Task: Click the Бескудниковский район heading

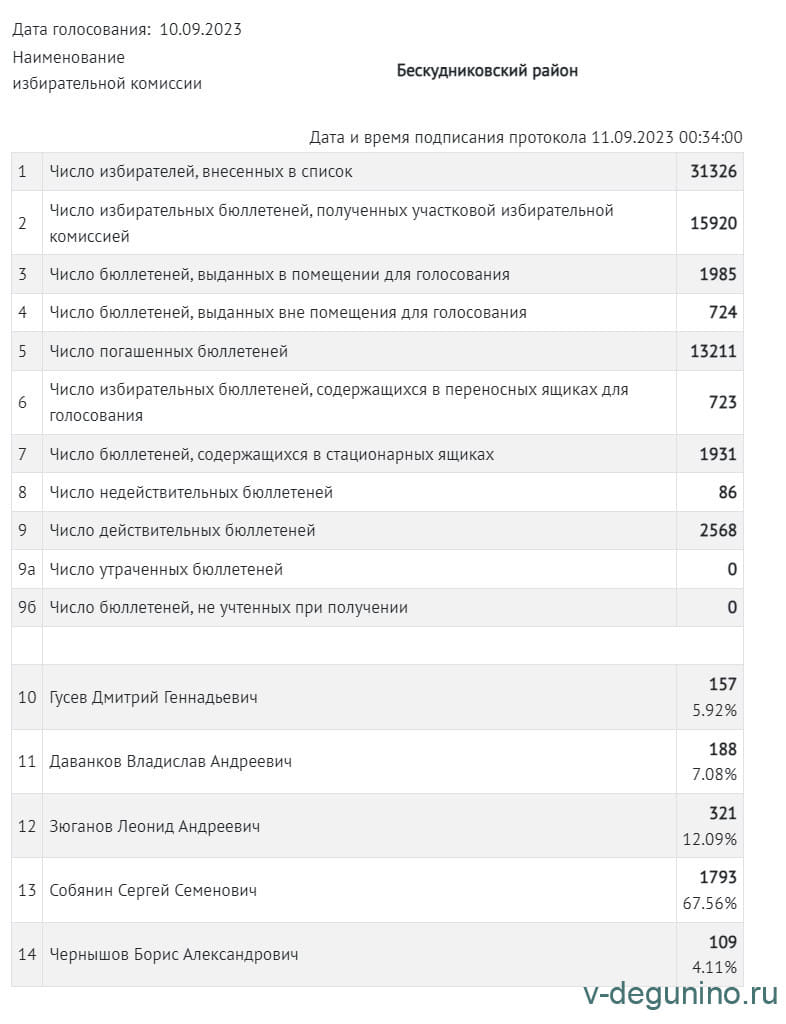Action: point(487,71)
